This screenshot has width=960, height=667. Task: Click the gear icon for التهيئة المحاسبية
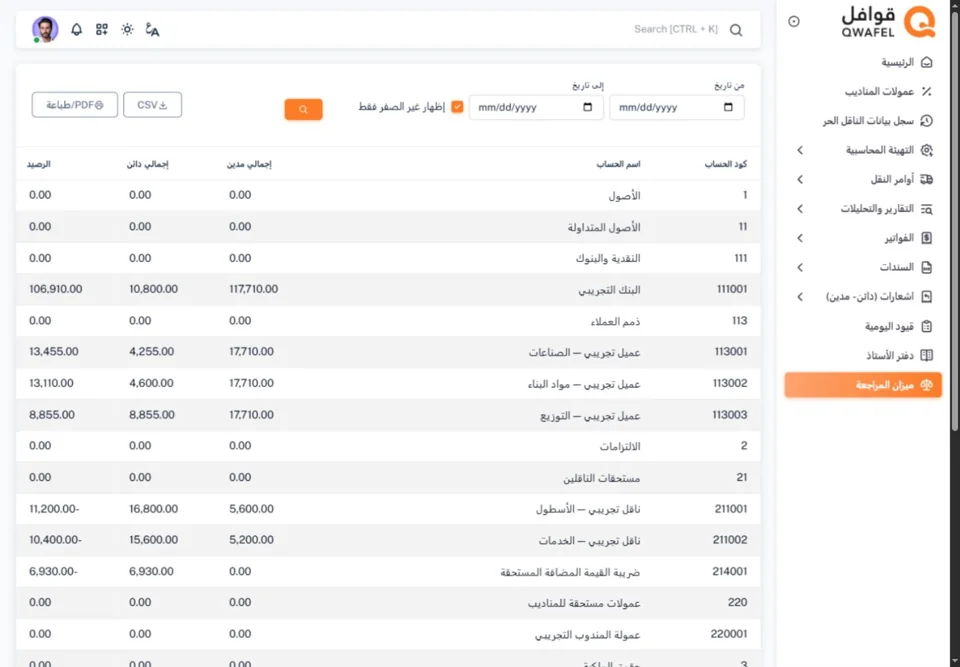(926, 150)
